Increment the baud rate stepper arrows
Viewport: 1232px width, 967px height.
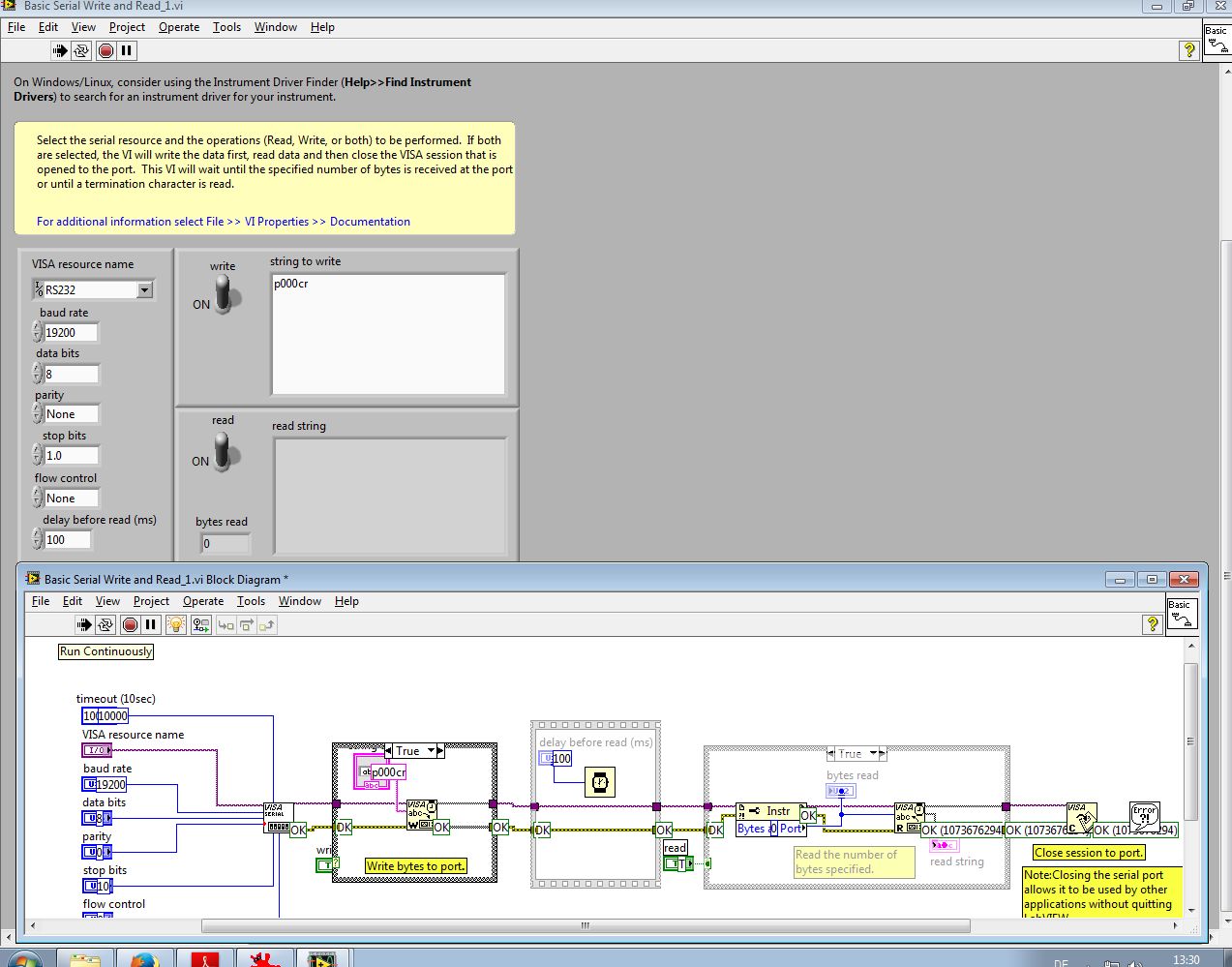[38, 327]
